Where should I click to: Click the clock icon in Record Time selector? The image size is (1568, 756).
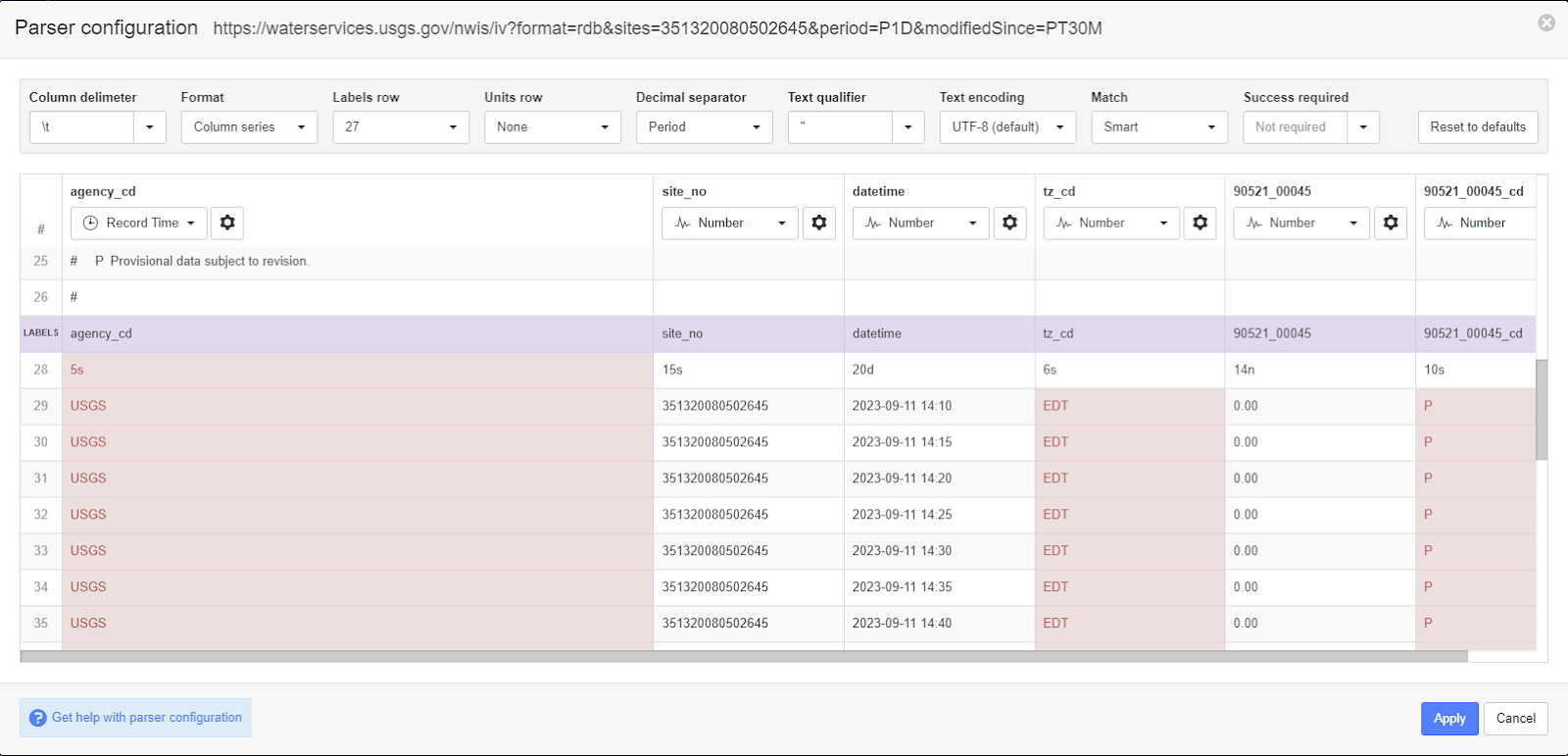tap(90, 223)
